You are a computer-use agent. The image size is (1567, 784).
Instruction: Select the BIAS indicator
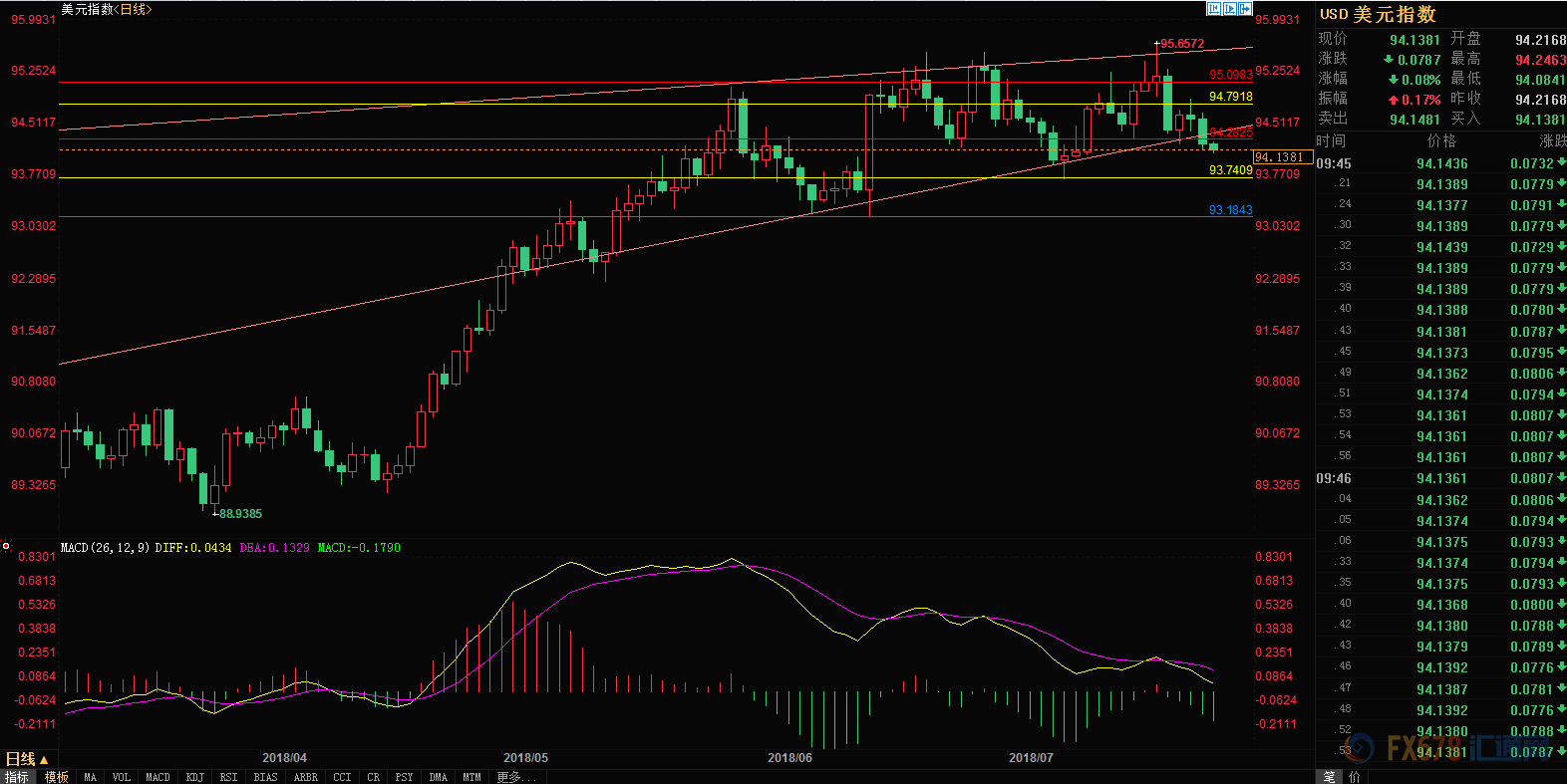(265, 777)
